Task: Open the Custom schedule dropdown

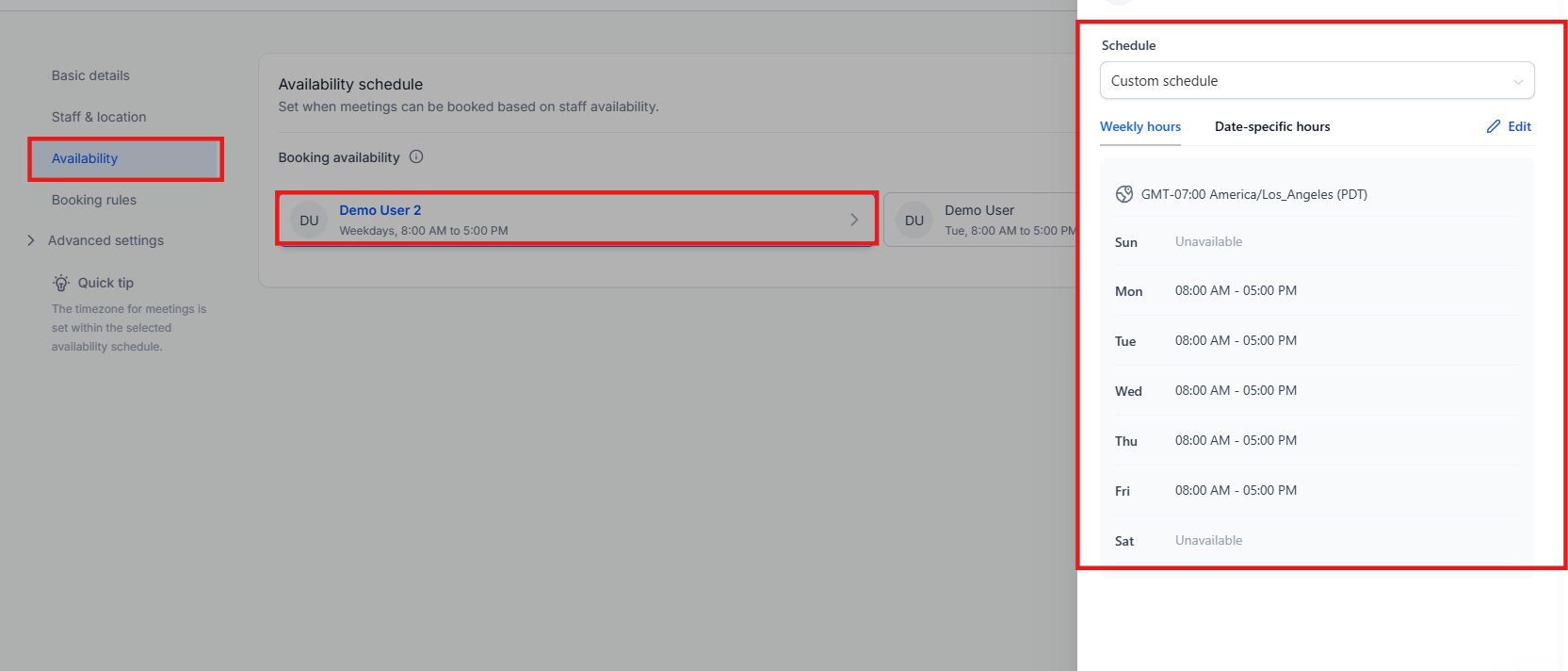Action: (x=1317, y=81)
